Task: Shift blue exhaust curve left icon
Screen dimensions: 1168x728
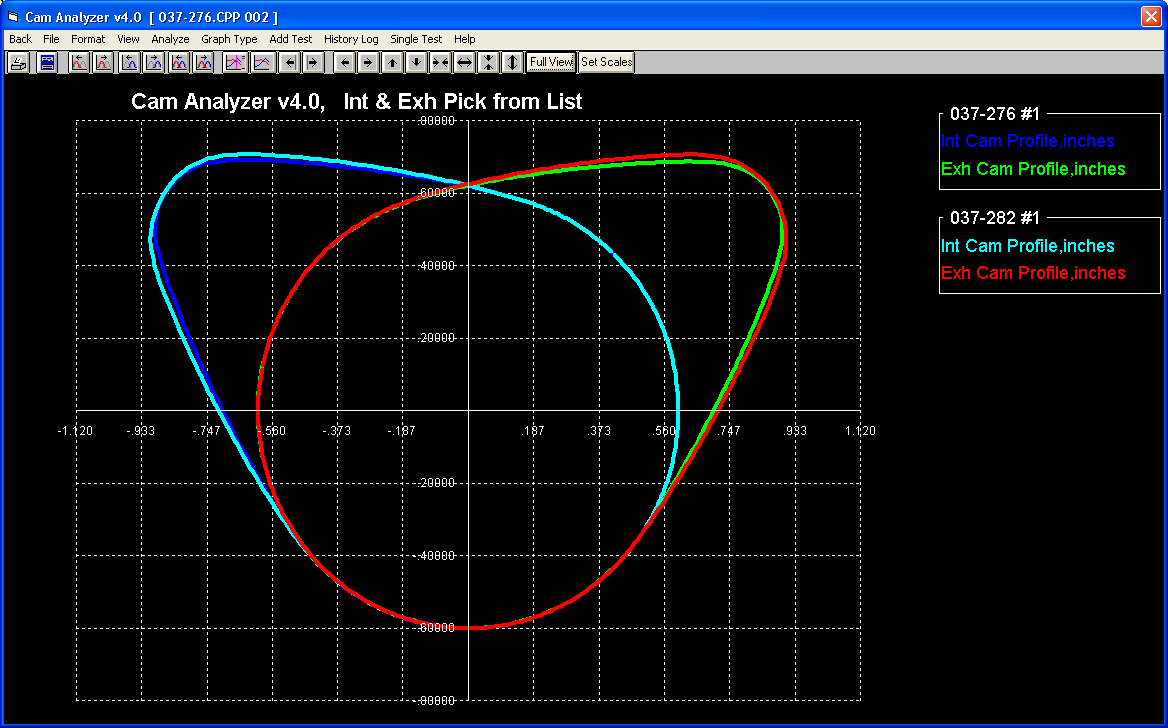Action: [130, 63]
